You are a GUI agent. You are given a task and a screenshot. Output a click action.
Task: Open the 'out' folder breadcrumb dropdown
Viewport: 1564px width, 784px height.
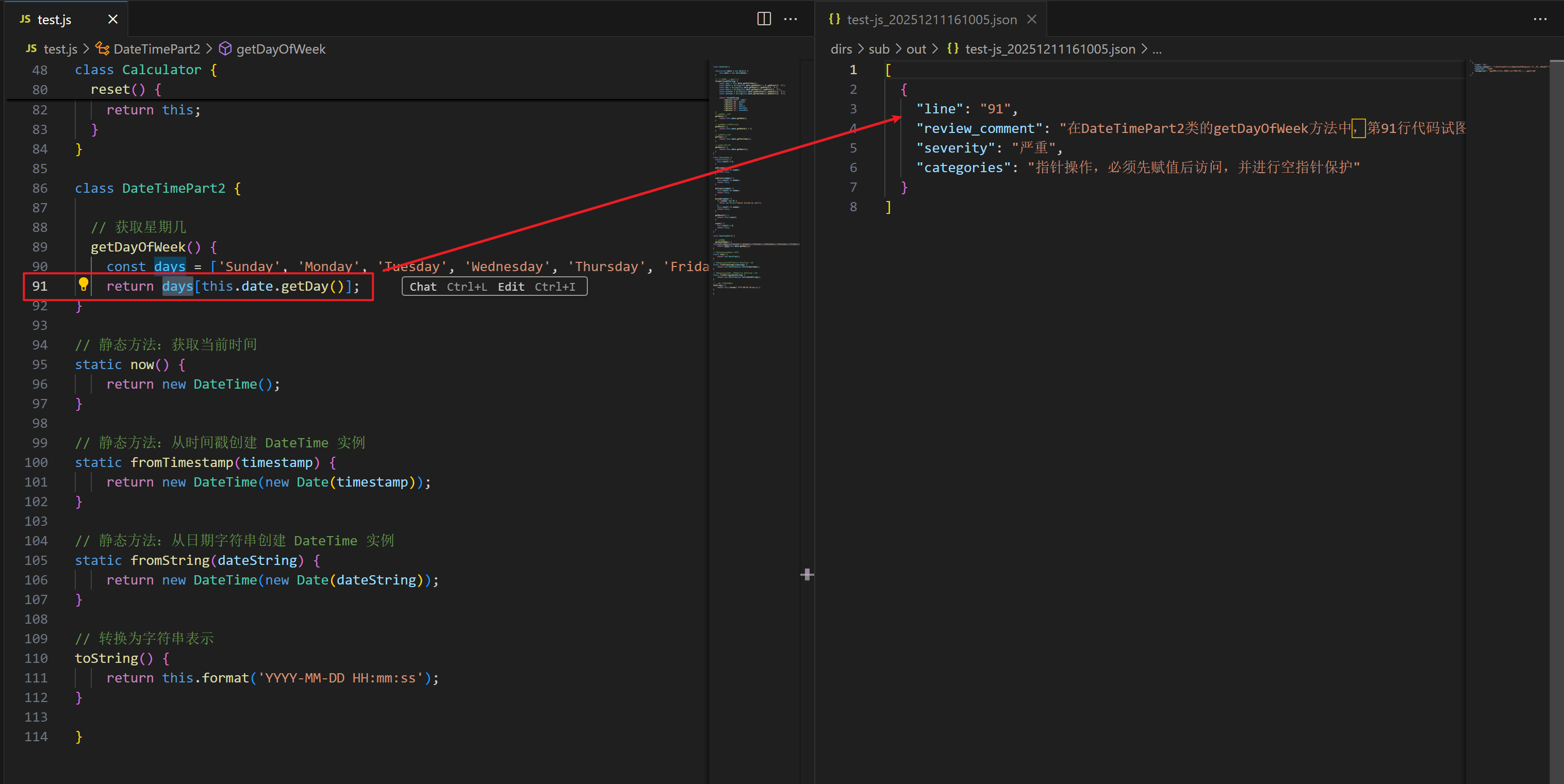tap(916, 48)
